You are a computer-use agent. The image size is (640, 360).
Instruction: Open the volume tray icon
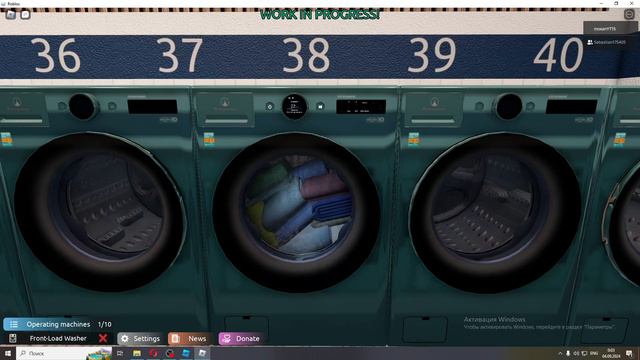(576, 353)
